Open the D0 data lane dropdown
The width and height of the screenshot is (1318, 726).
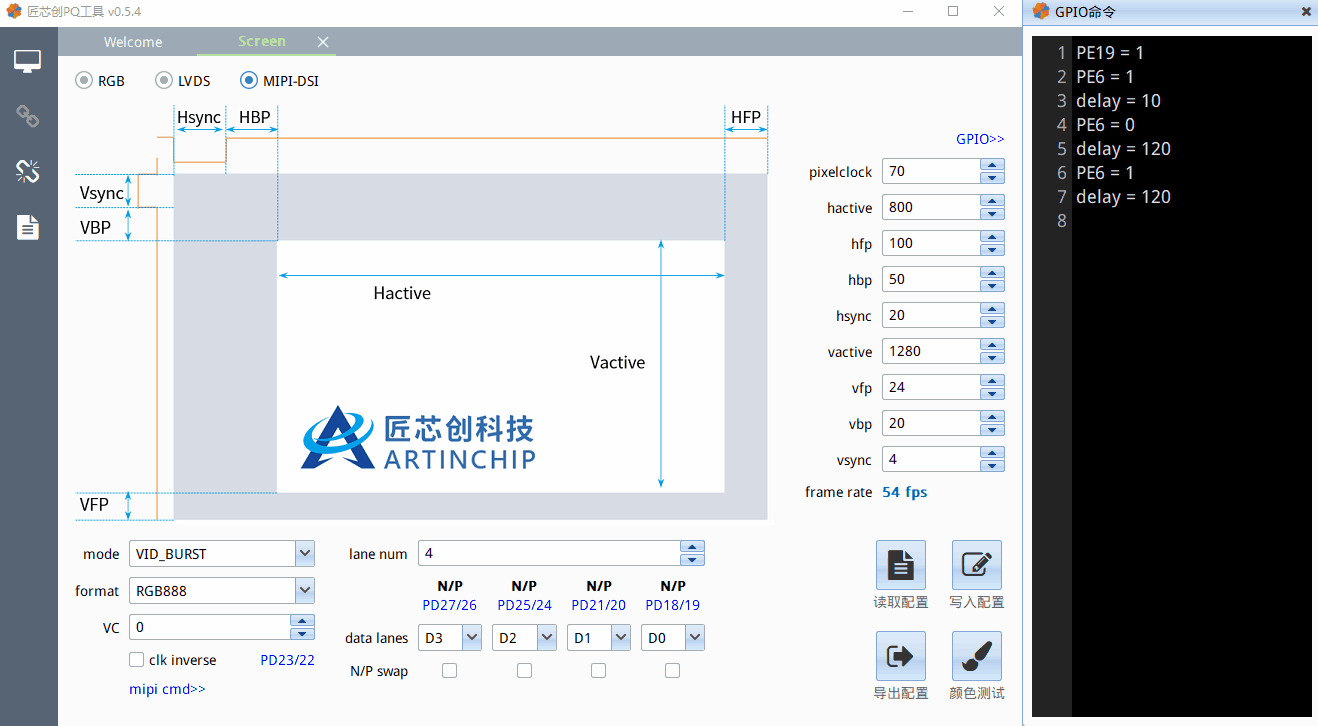pos(694,638)
